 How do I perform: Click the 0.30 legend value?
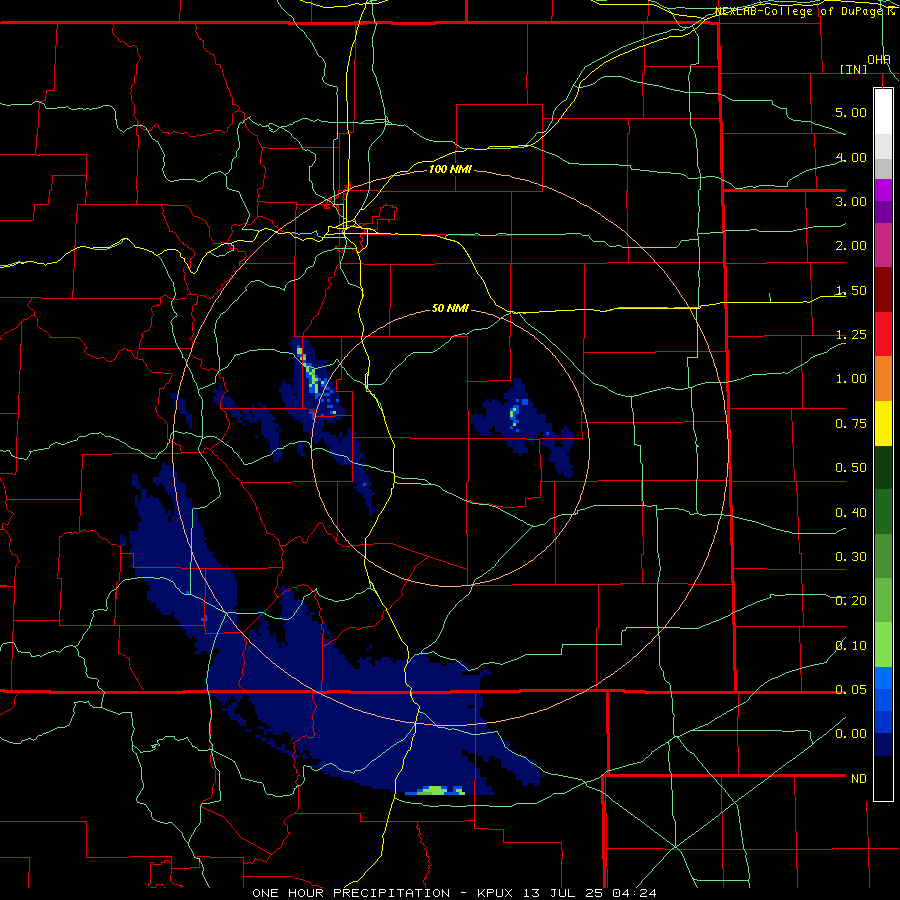click(x=851, y=557)
